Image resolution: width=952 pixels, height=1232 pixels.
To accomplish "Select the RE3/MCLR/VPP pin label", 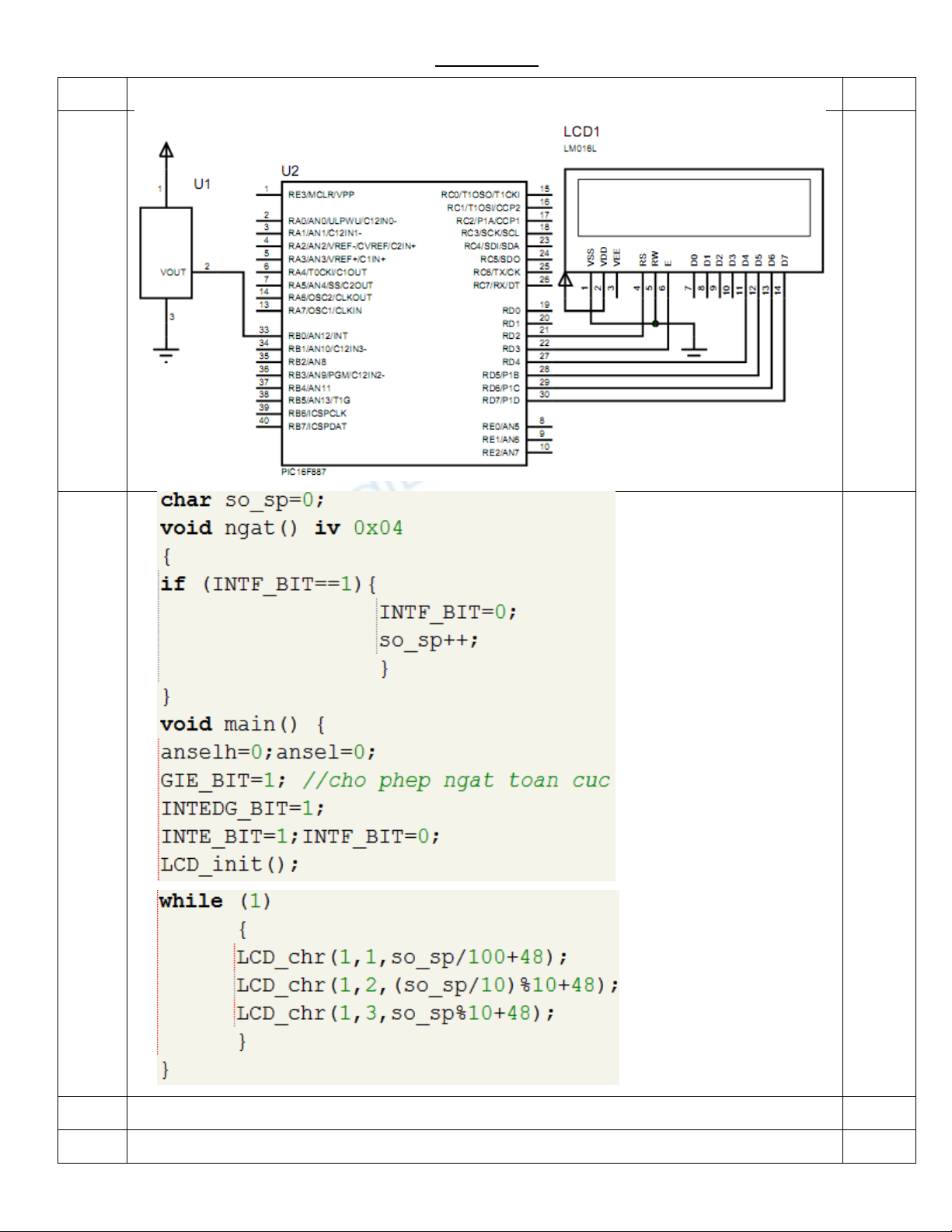I will (x=321, y=194).
